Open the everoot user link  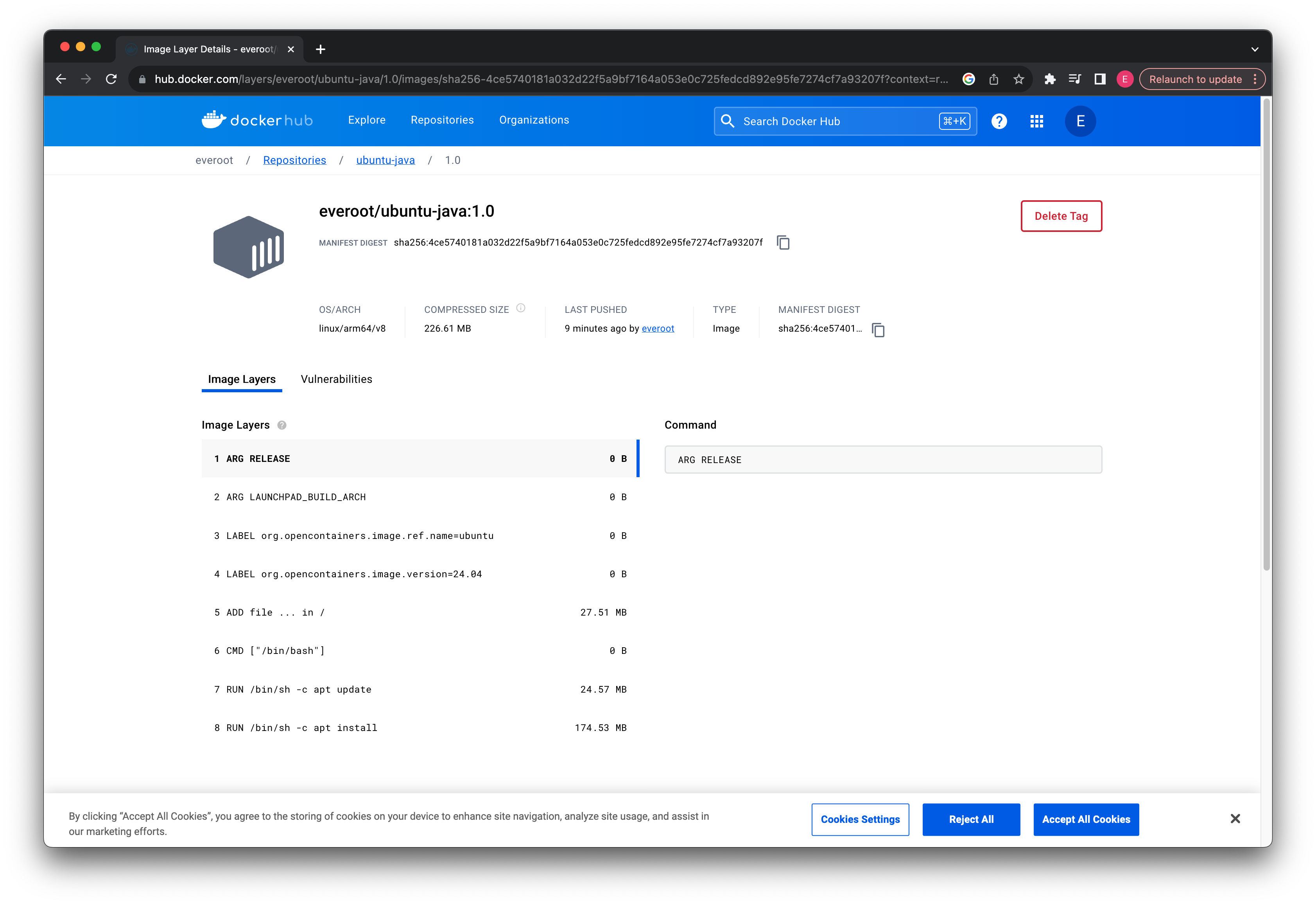[x=658, y=328]
